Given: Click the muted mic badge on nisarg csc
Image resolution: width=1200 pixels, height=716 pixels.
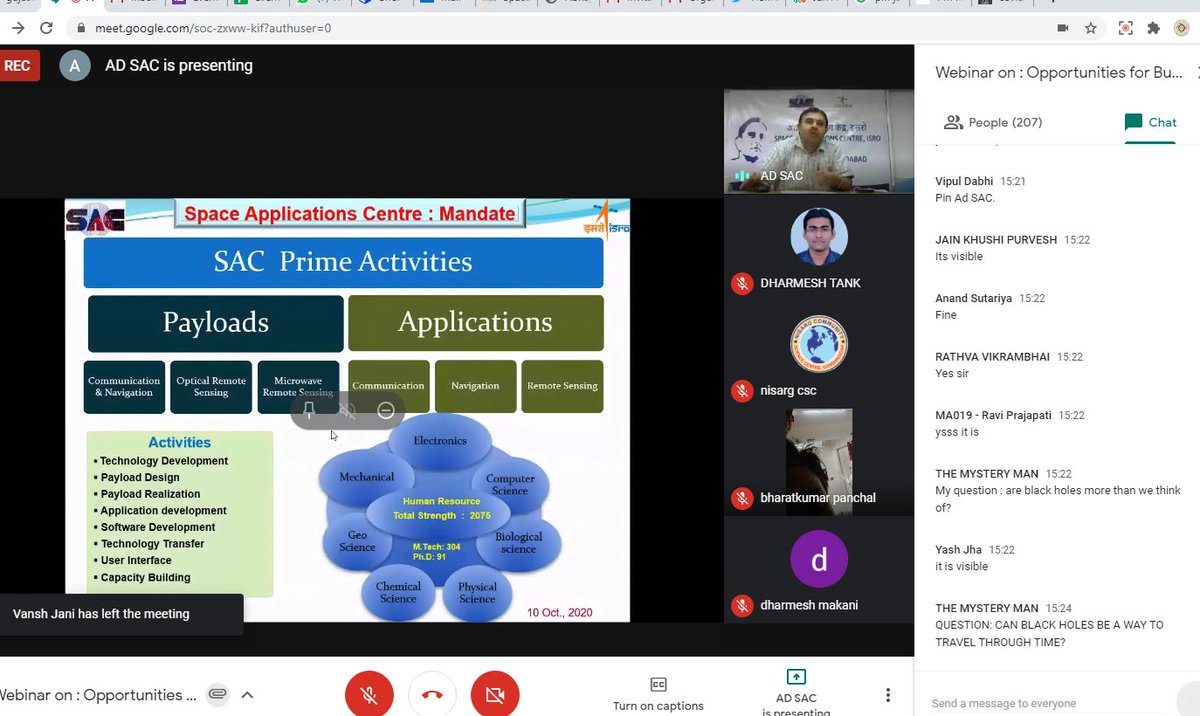Looking at the screenshot, I should coord(742,390).
